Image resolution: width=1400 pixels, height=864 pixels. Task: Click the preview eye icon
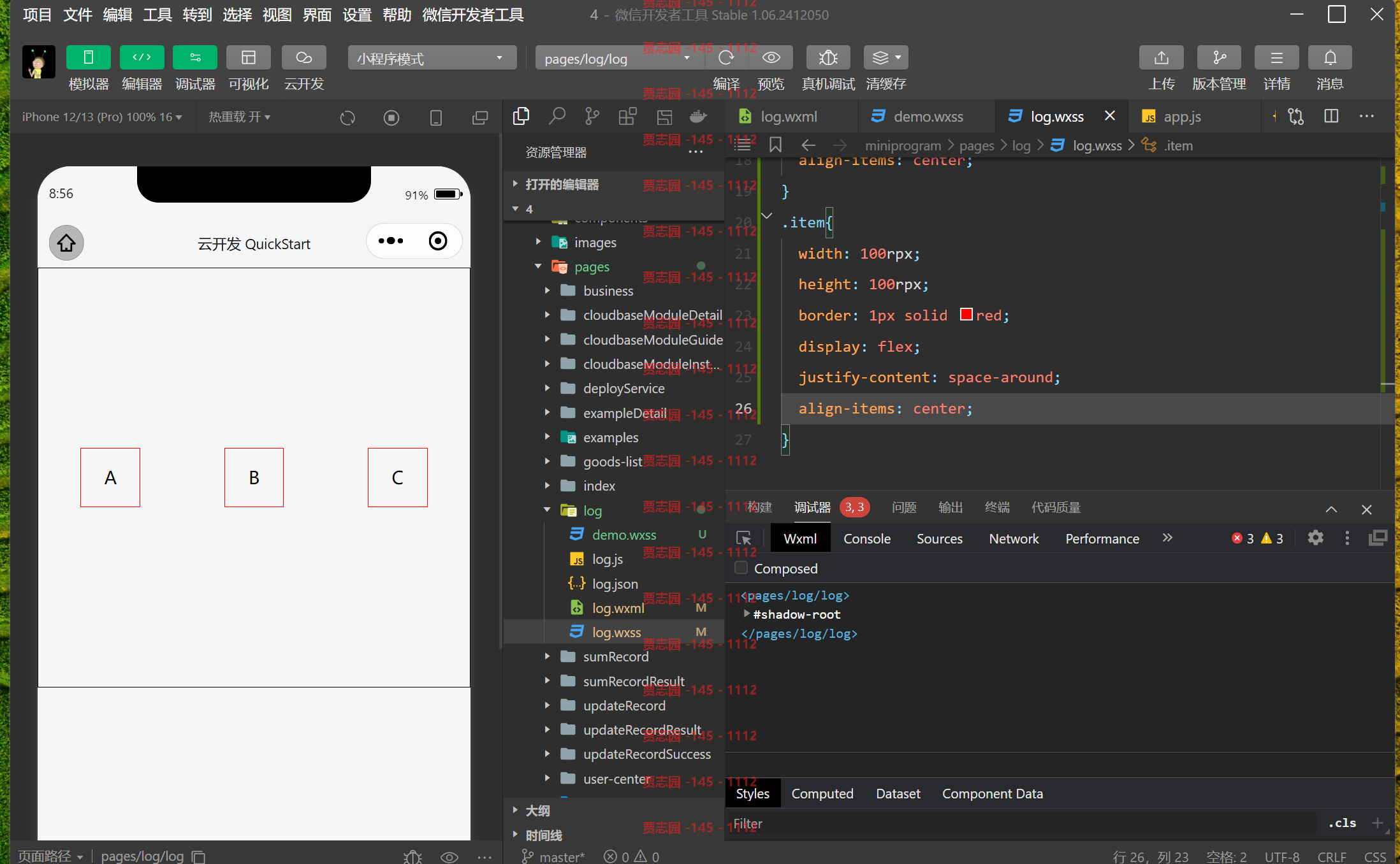pos(771,58)
